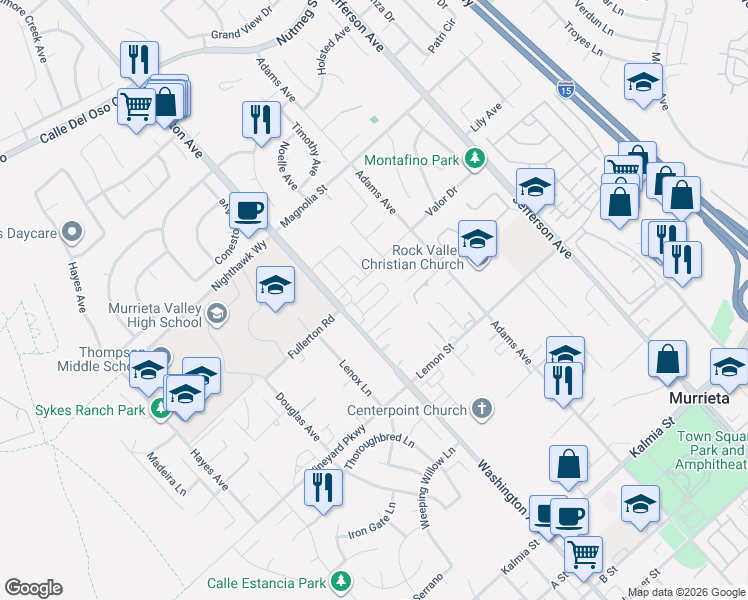Select the shopping cart marker near Calle Del Oso
Screen dimensions: 748x600
pos(136,106)
